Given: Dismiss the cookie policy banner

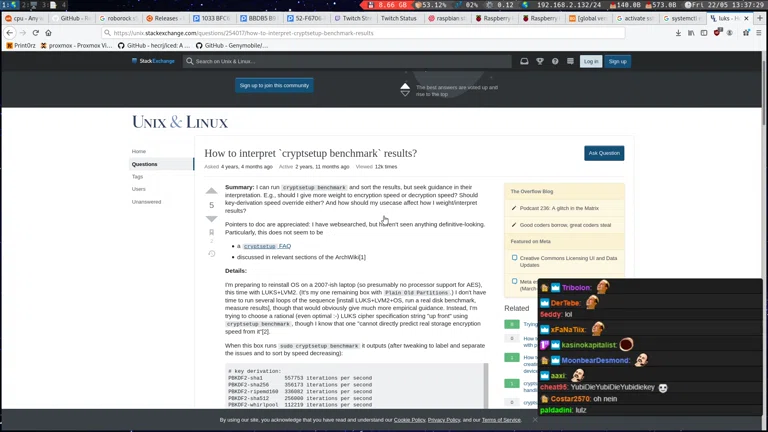Looking at the screenshot, I should pos(535,420).
